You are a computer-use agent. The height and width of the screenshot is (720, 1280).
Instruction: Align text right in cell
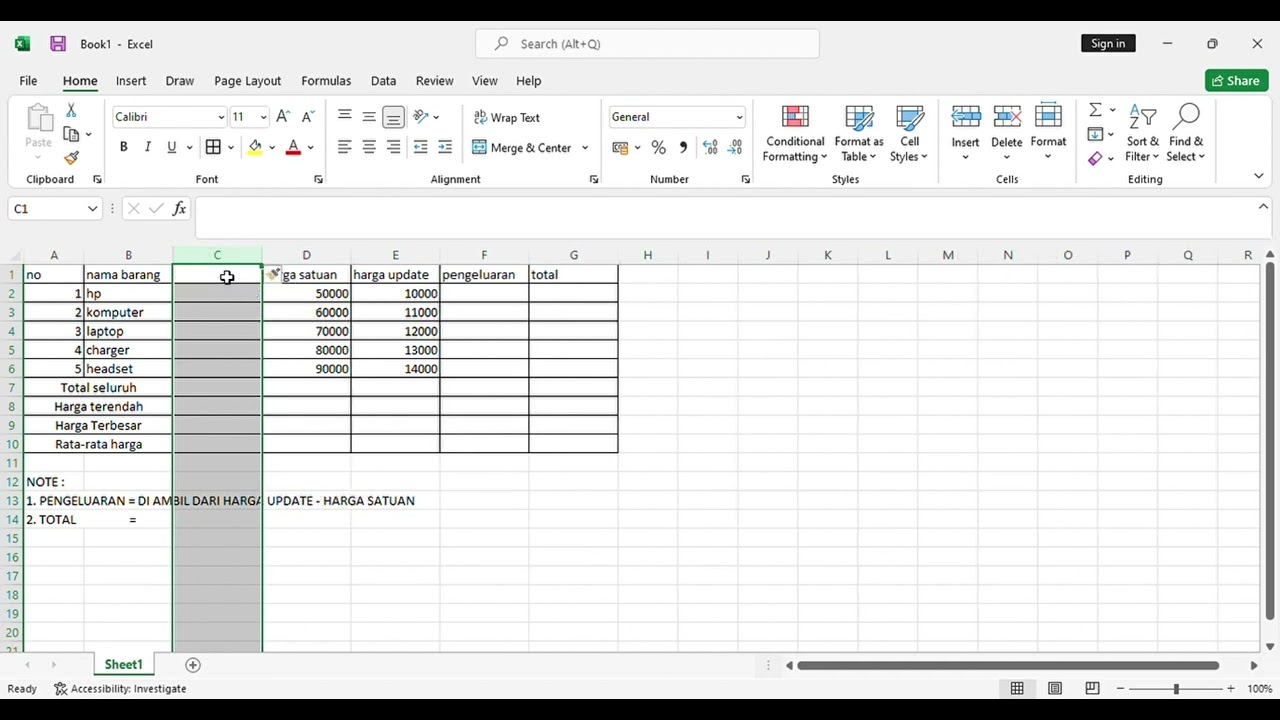coord(394,147)
